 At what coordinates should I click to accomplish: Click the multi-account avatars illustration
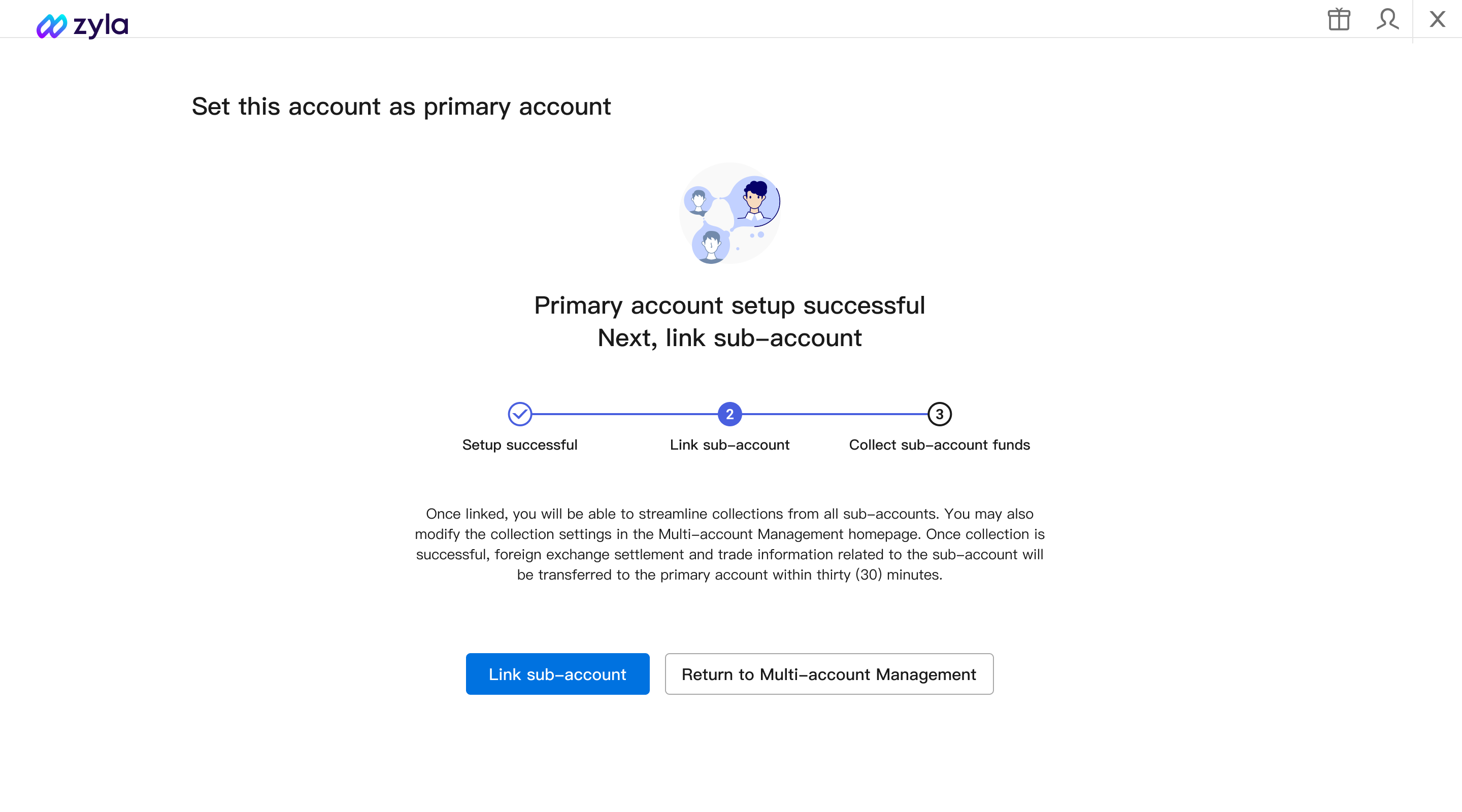730,213
